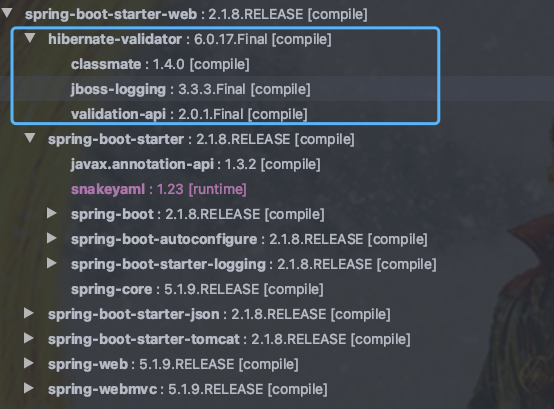Select jboss-logging 3.3.3.Final entry
The height and width of the screenshot is (409, 554).
tap(190, 89)
